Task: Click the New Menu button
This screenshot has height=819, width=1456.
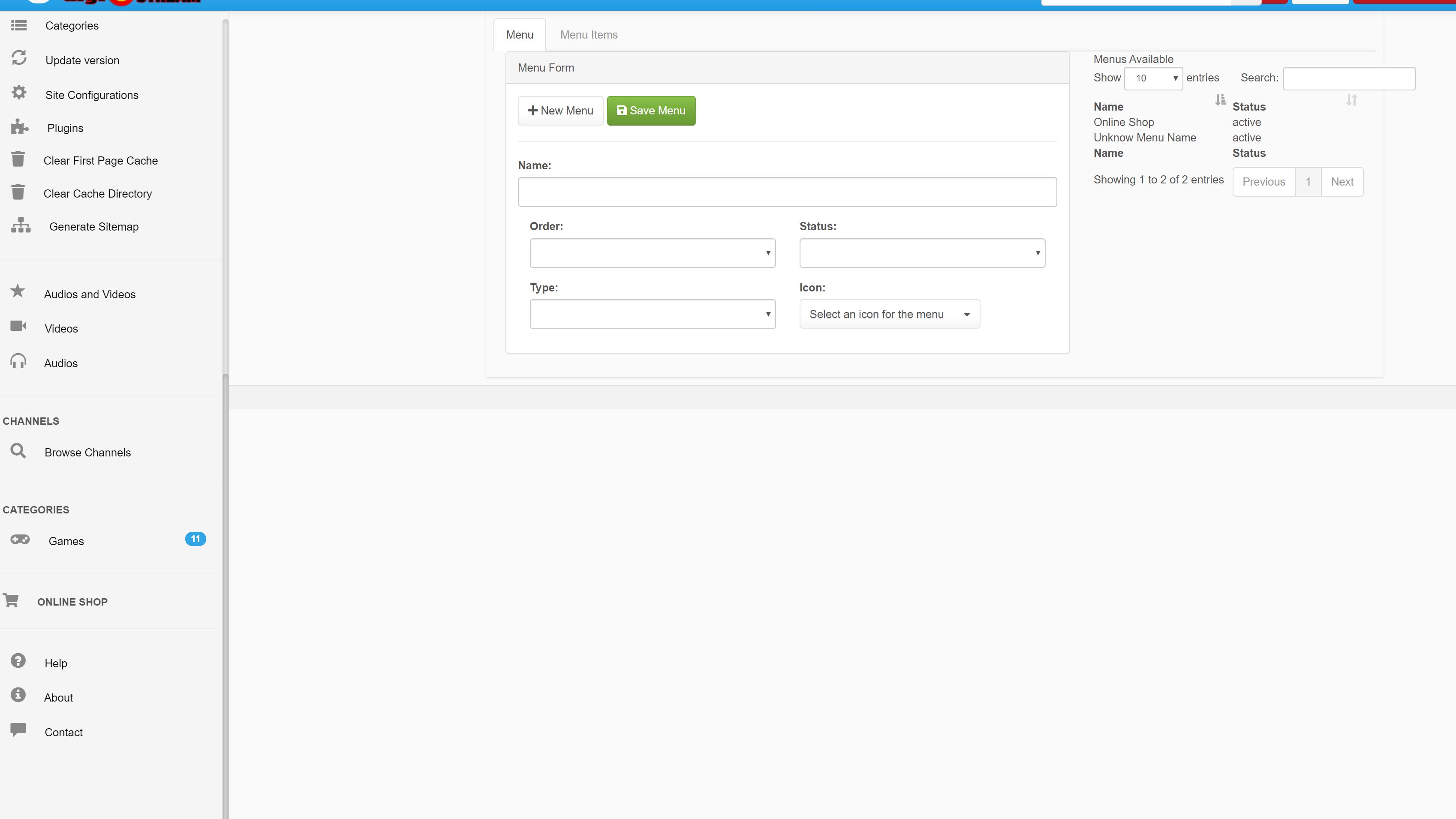Action: [x=560, y=111]
